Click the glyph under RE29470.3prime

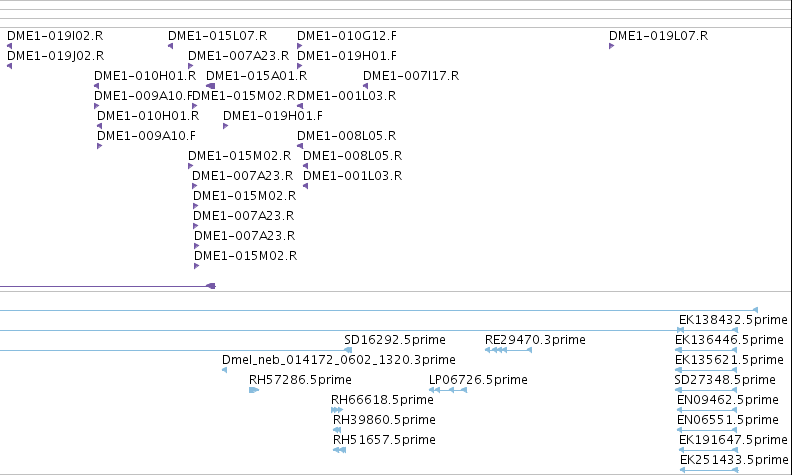coord(508,350)
